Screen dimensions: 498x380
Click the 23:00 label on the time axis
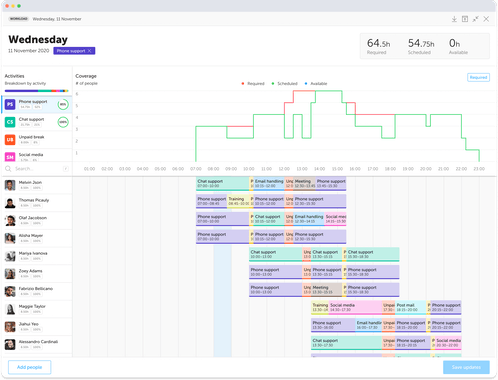click(479, 169)
